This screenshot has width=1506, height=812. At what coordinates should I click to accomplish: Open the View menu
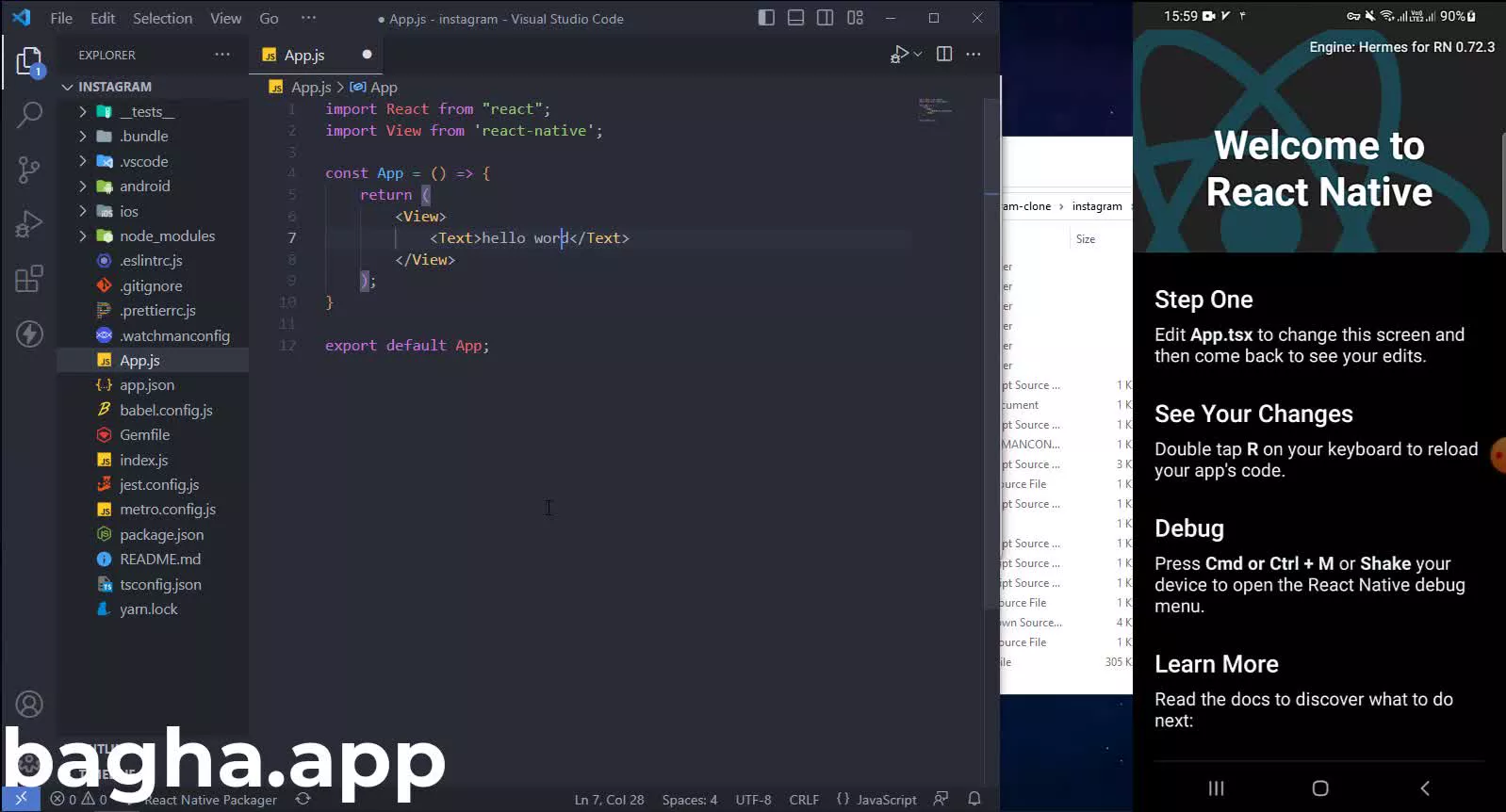click(225, 18)
